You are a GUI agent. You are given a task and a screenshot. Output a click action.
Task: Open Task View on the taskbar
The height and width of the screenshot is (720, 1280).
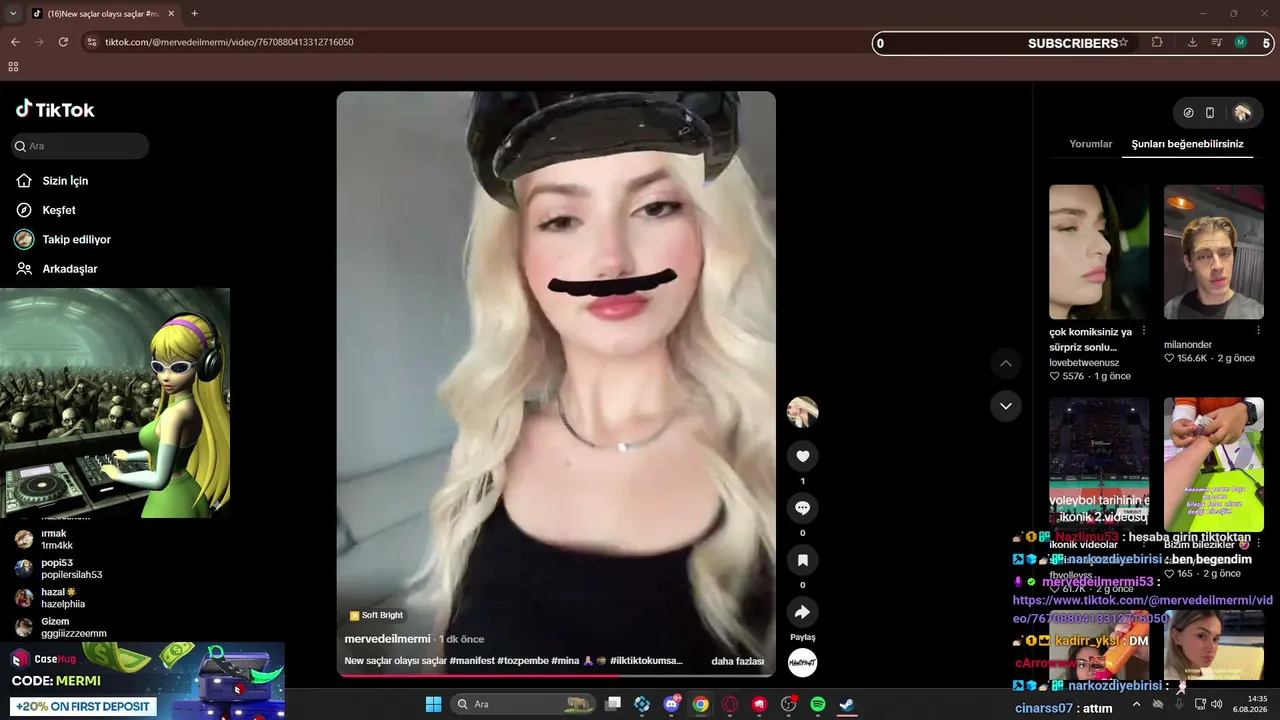click(x=614, y=704)
